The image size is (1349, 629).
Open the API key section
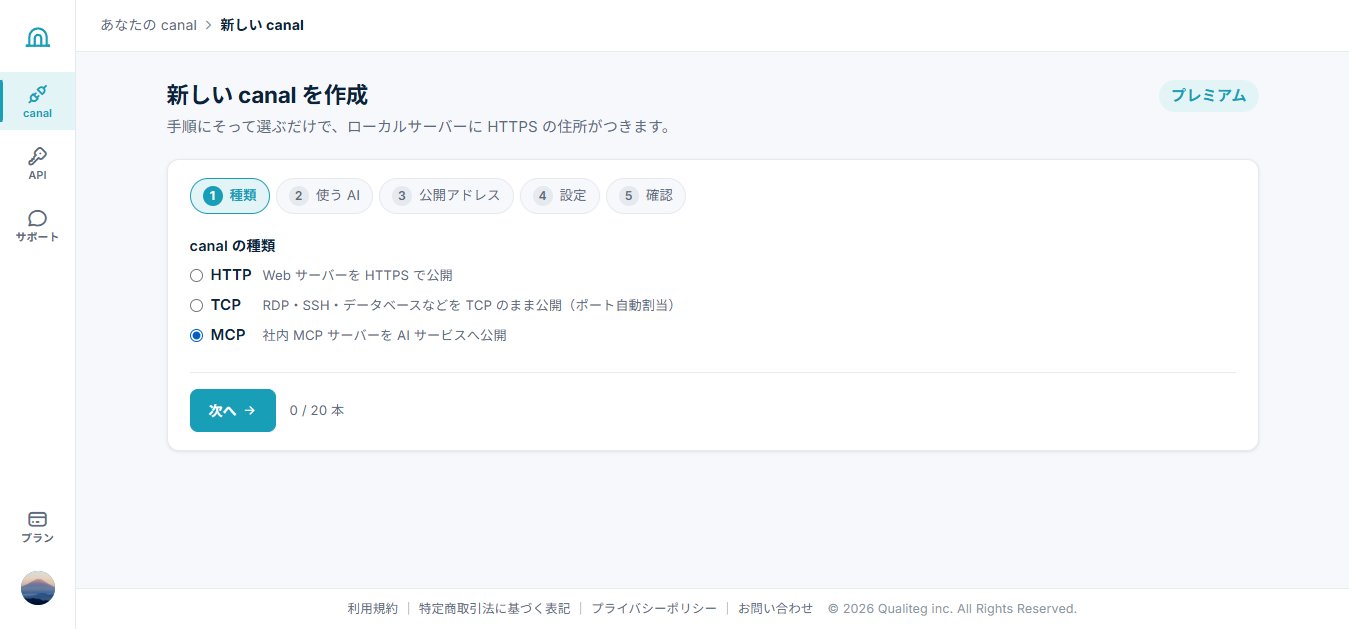37,163
